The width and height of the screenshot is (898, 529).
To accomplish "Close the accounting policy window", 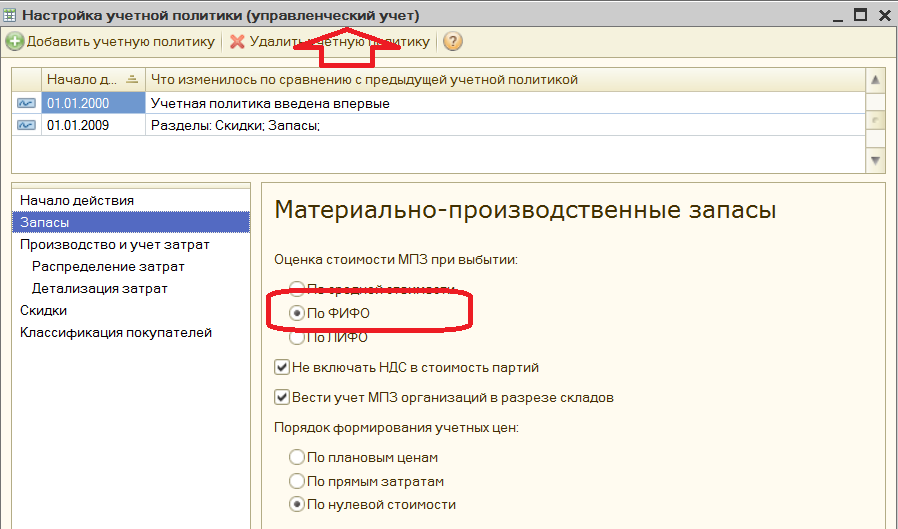I will coord(885,15).
